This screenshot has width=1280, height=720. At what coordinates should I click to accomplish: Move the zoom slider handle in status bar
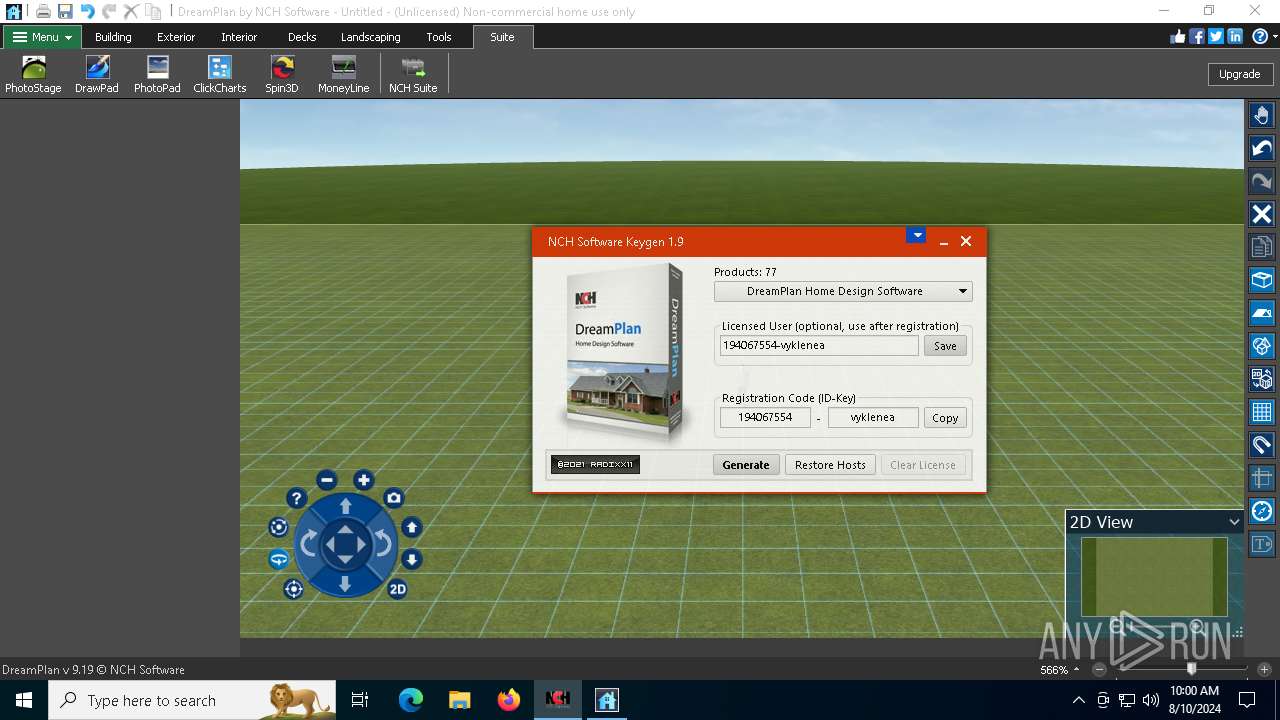point(1191,669)
